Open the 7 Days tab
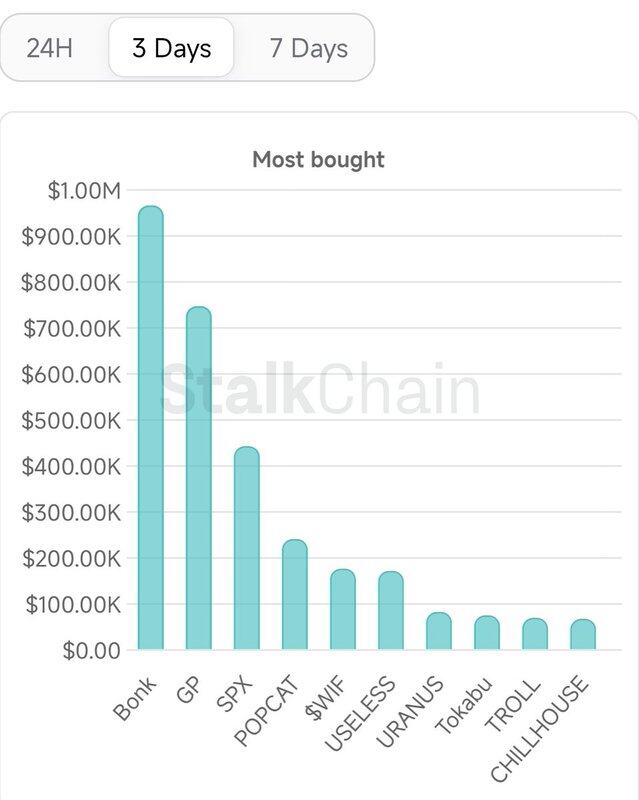Image resolution: width=639 pixels, height=800 pixels. [308, 48]
